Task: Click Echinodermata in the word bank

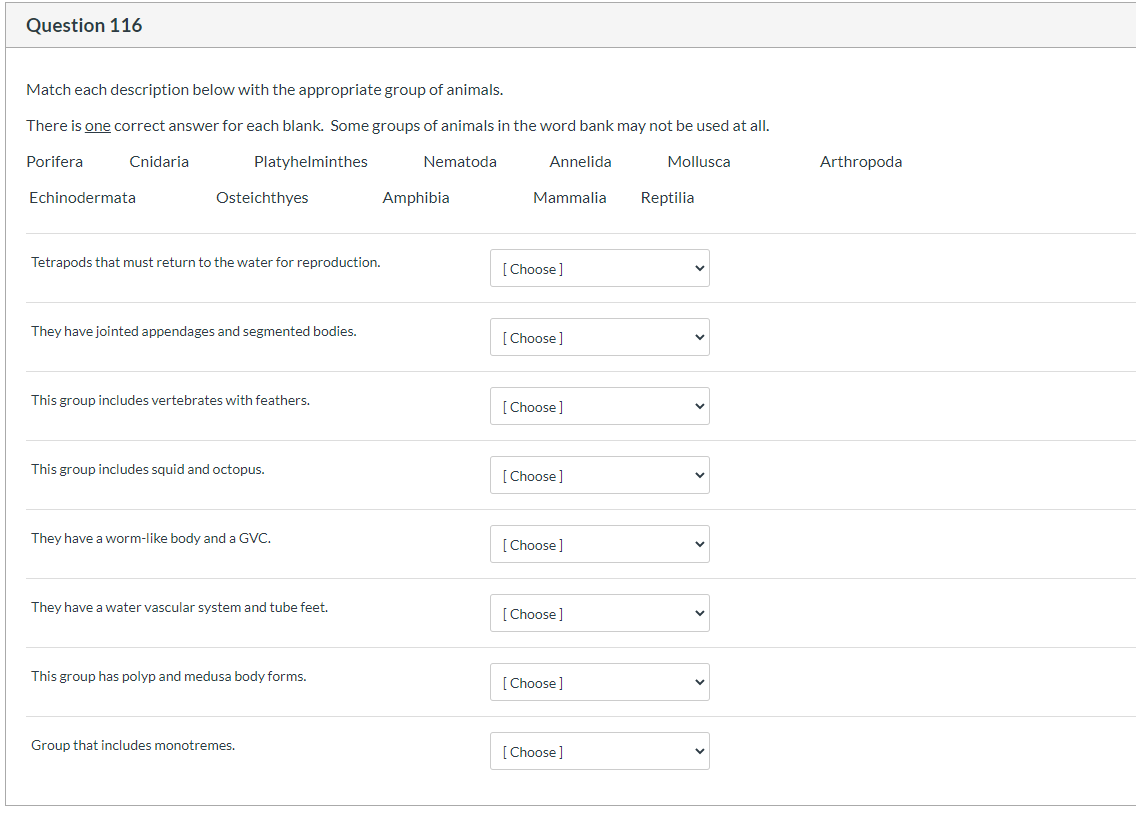Action: (83, 198)
